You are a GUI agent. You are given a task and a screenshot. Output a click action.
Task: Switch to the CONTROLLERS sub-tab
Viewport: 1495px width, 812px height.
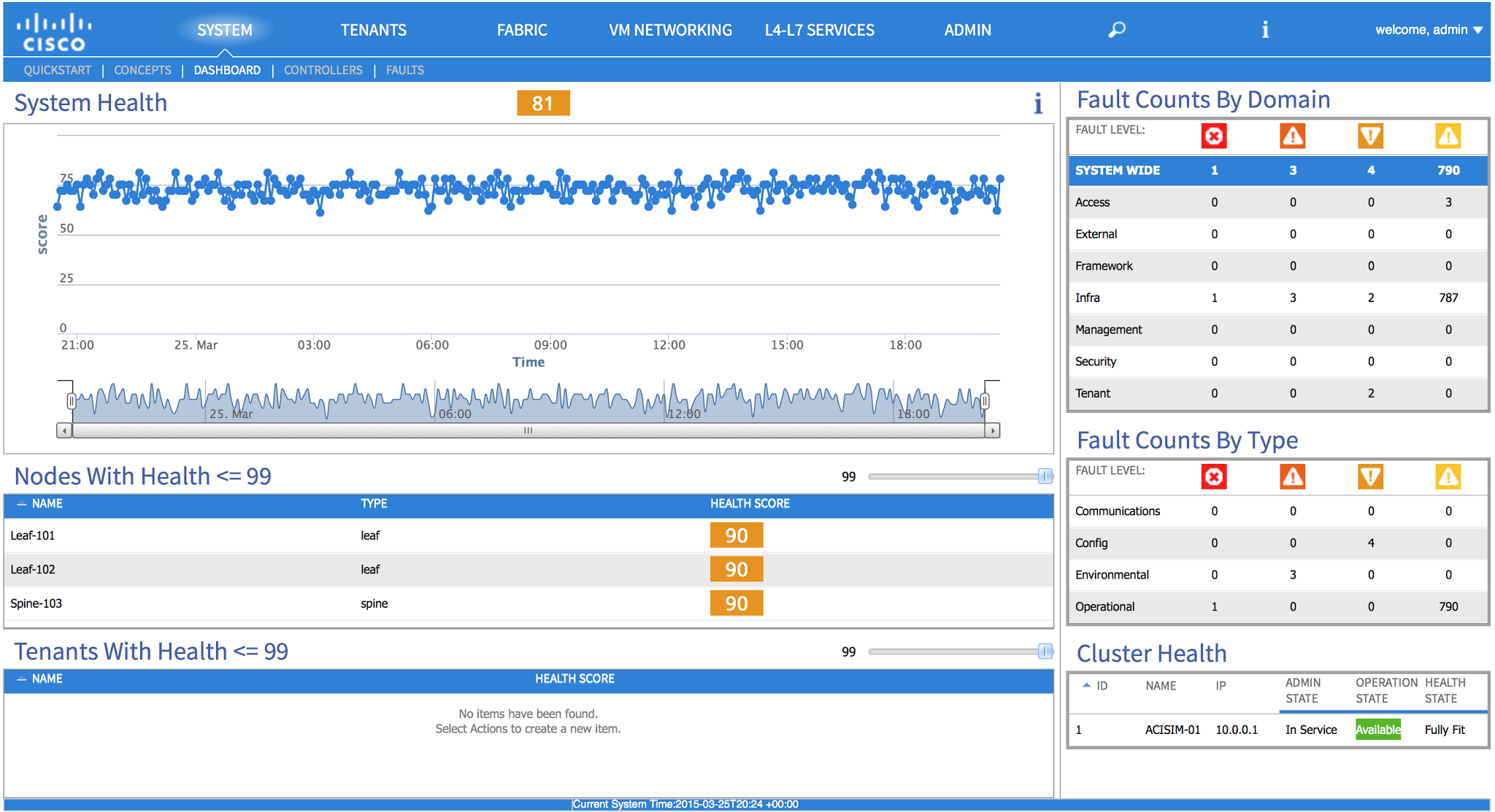tap(323, 70)
